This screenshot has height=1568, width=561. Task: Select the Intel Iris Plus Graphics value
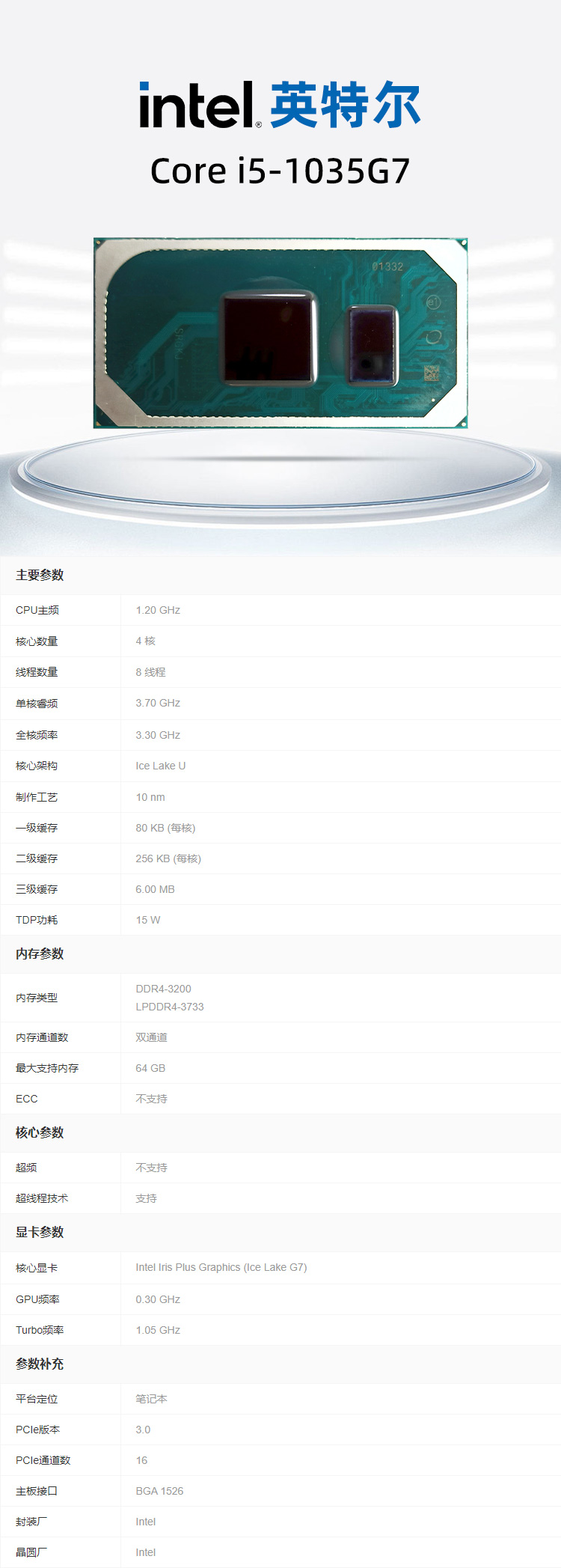point(221,1267)
